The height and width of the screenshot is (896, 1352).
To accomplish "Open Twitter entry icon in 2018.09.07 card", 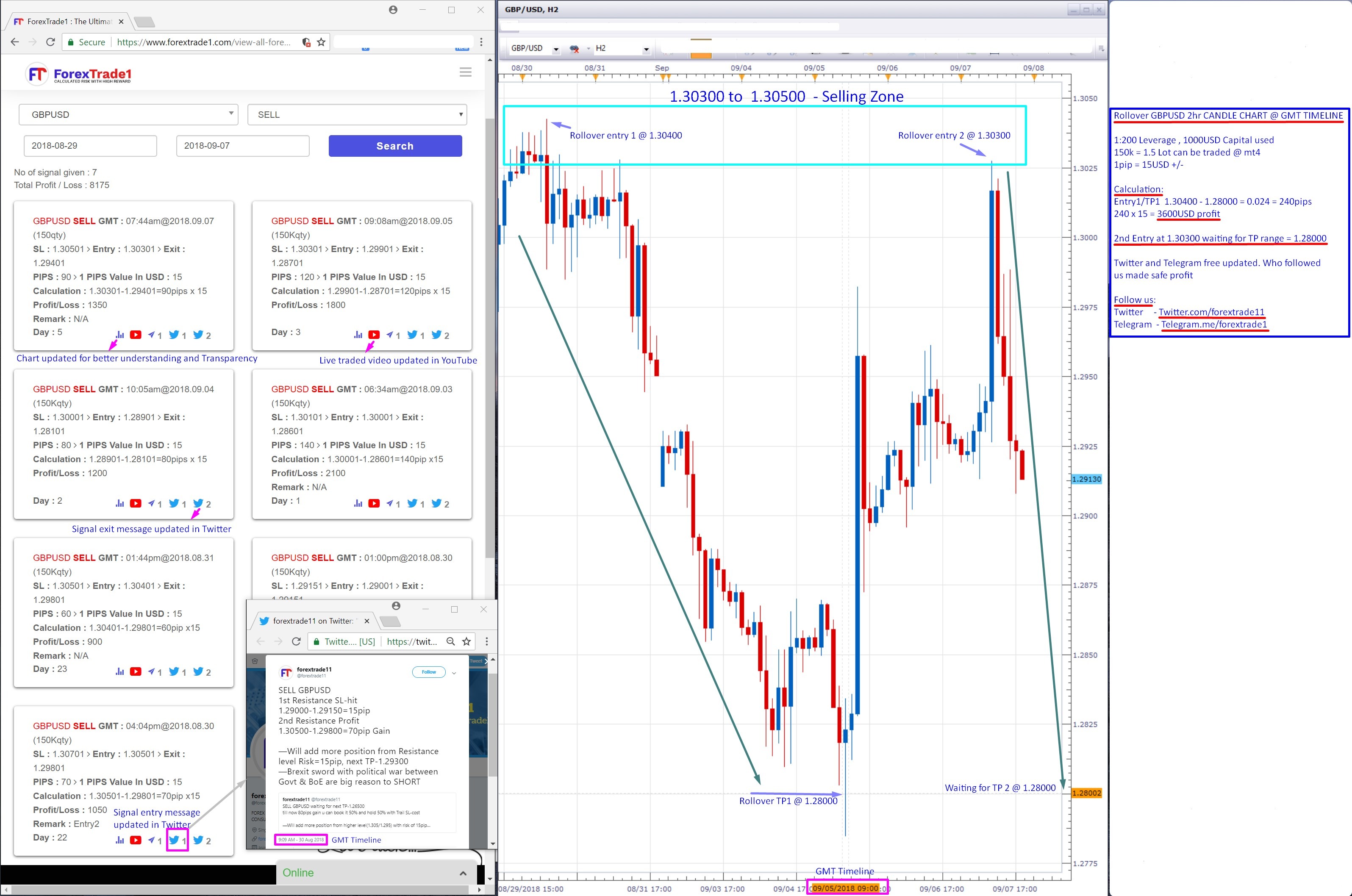I will point(174,335).
